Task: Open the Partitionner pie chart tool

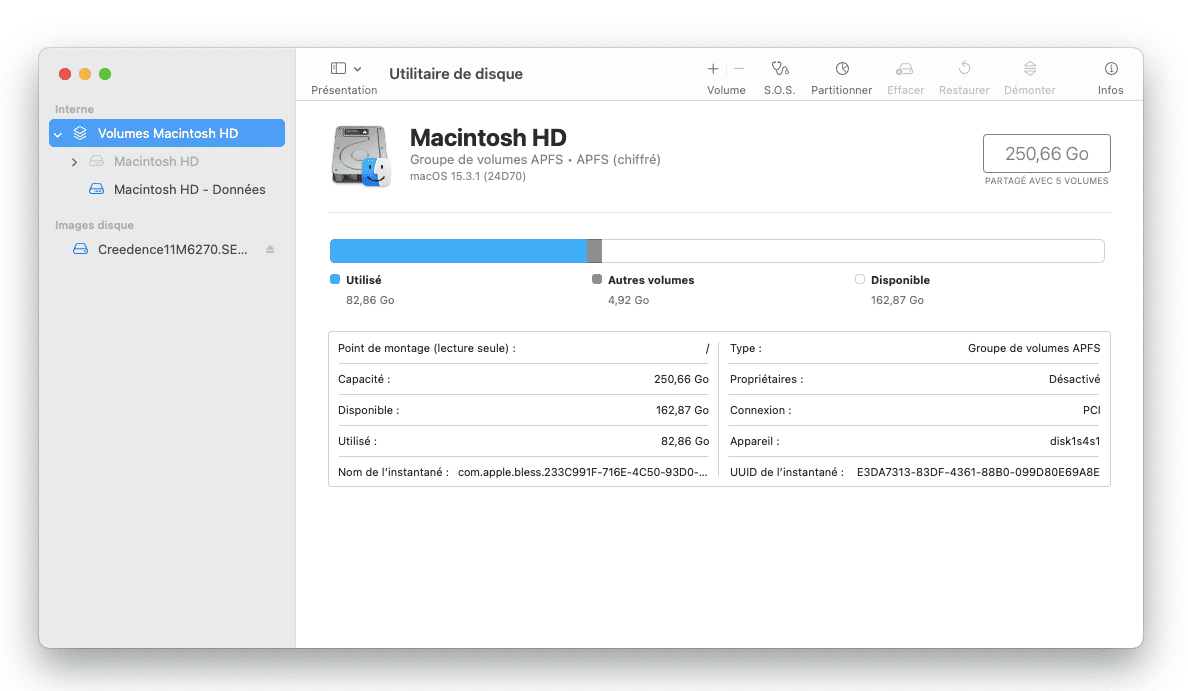Action: point(842,69)
